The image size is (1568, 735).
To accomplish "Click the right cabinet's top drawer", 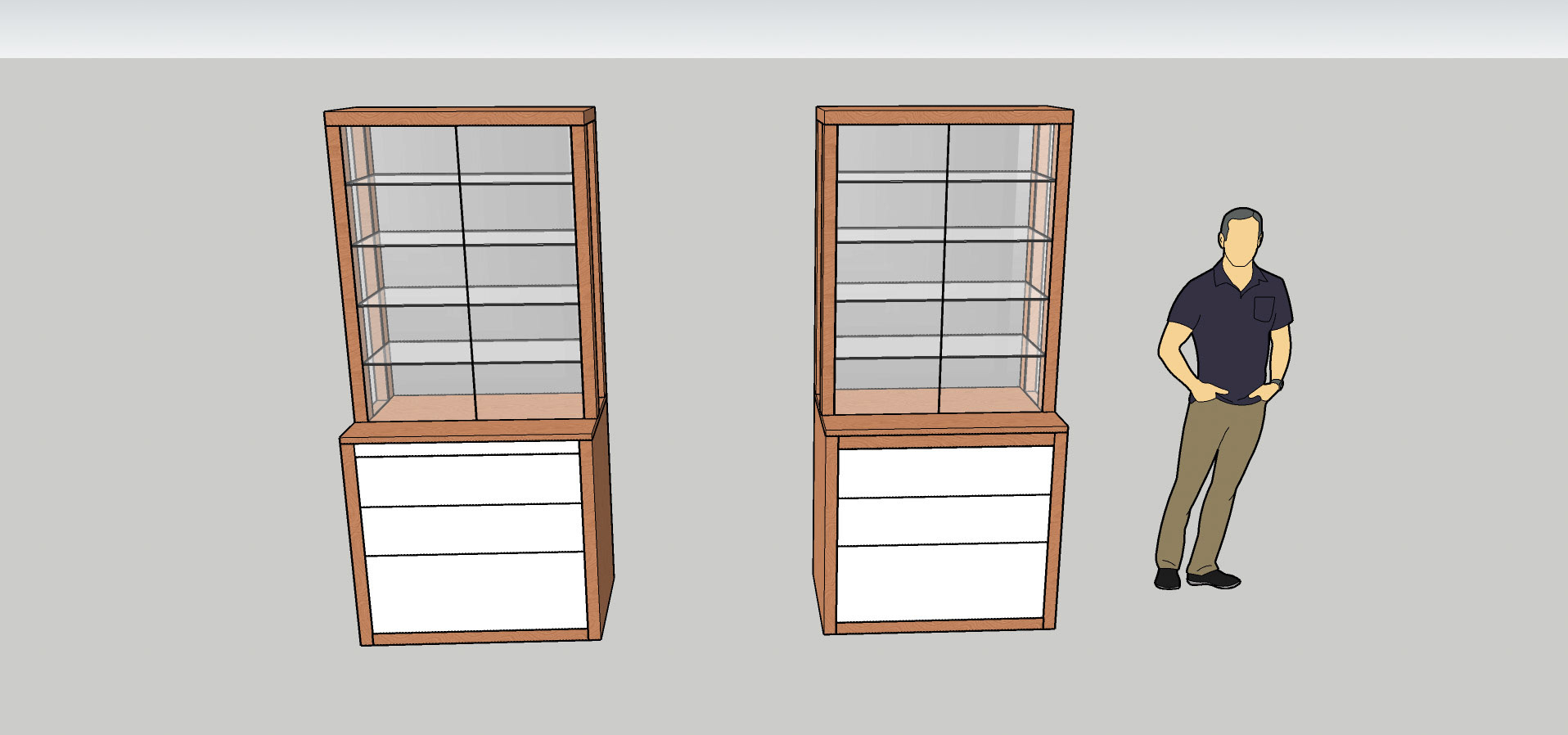I will tap(944, 472).
